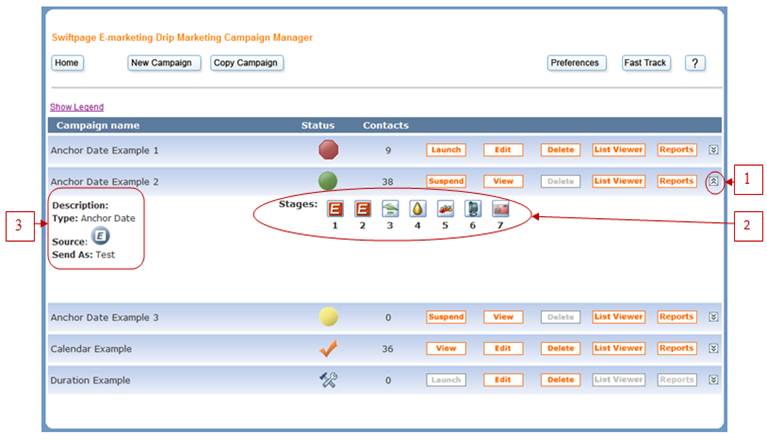767x440 pixels.
Task: Open stage 5 template thumbnail icon
Action: point(445,209)
